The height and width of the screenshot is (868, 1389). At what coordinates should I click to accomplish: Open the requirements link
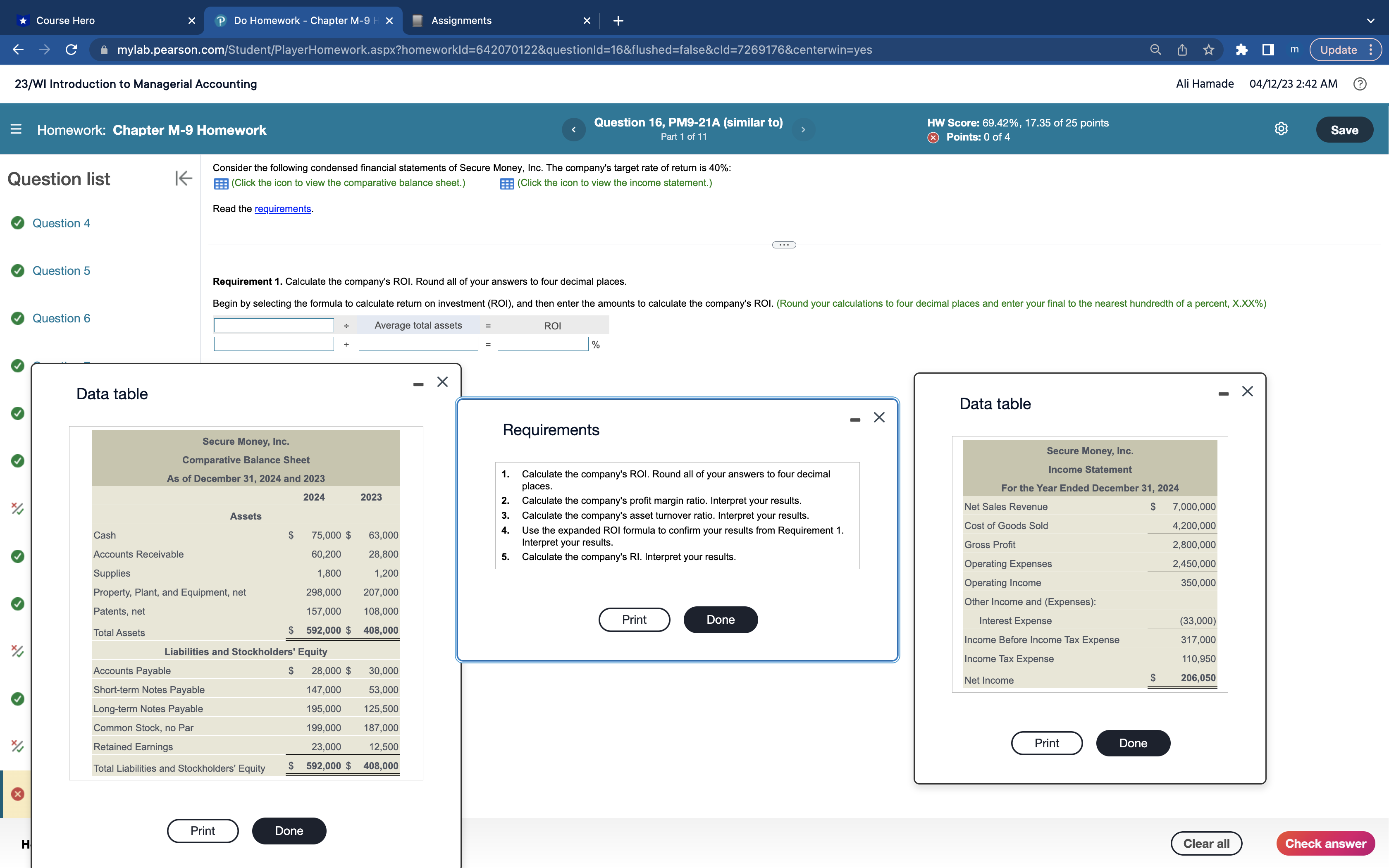[282, 209]
